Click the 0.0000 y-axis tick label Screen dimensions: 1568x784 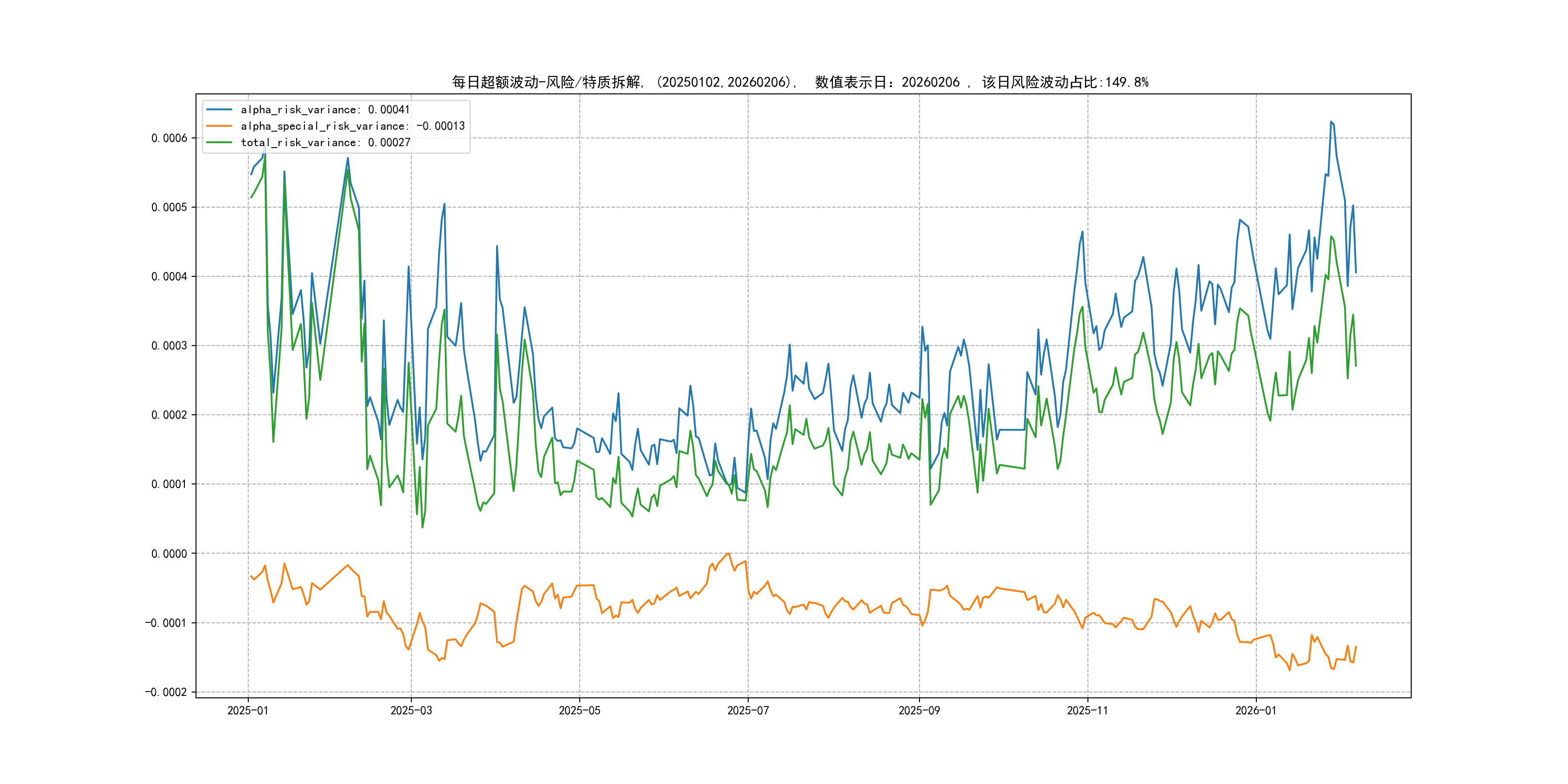coord(169,553)
